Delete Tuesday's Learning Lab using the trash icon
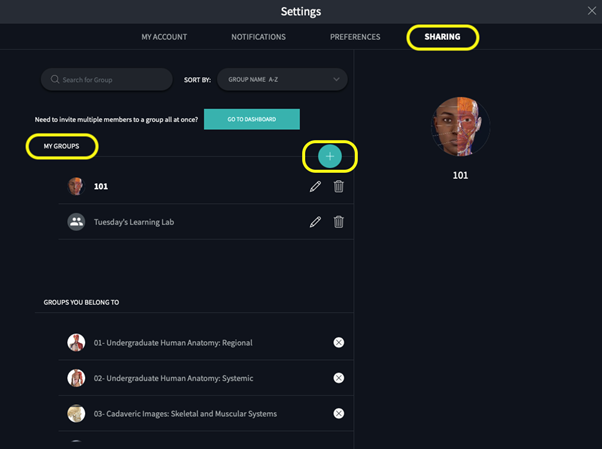 pos(339,222)
